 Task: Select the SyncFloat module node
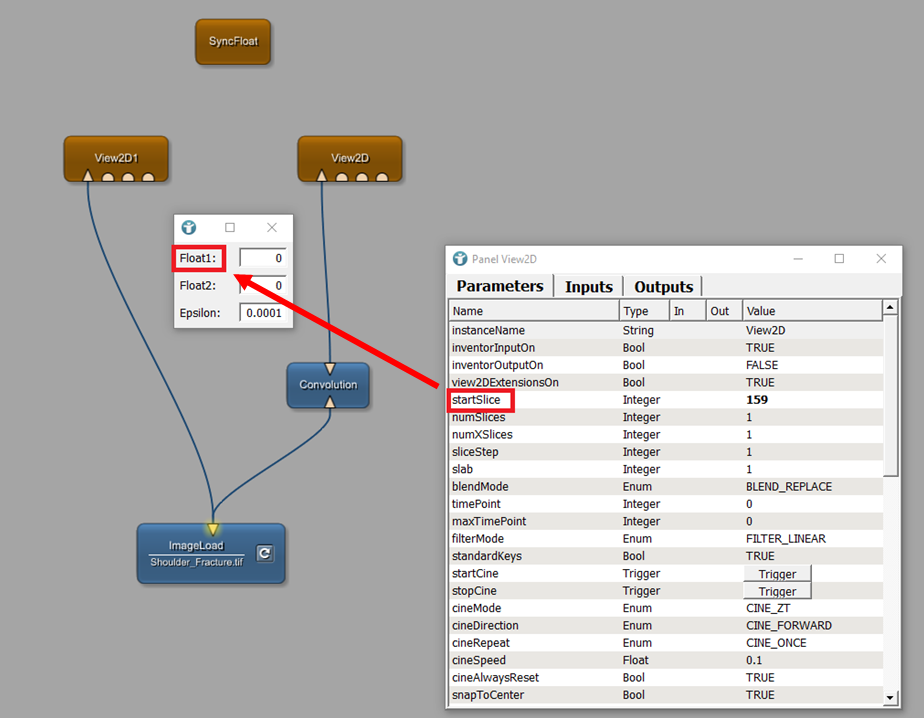point(233,42)
